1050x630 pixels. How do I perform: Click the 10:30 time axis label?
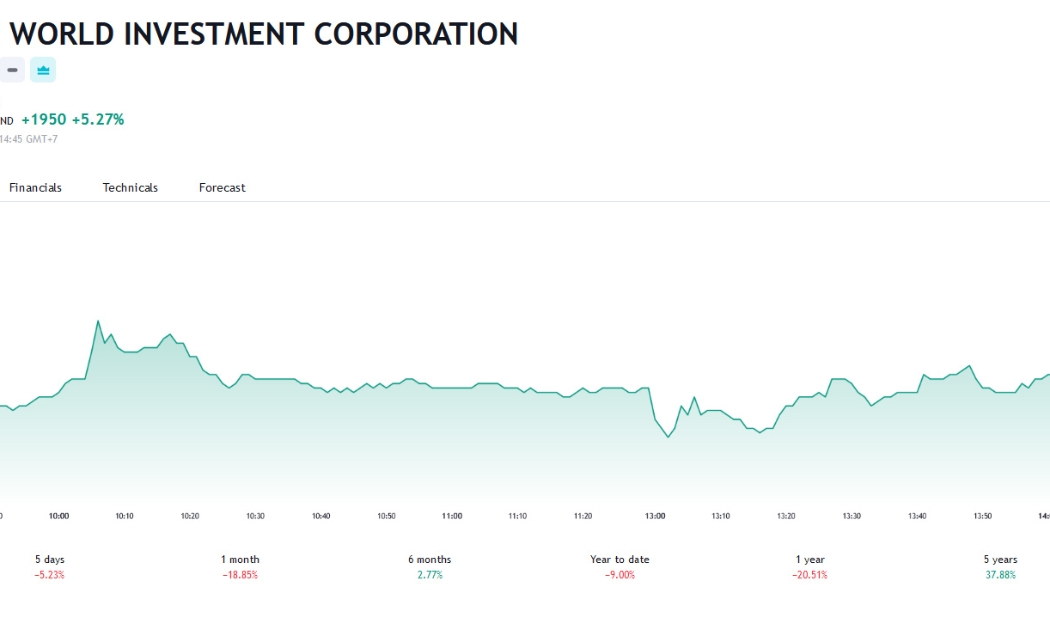pos(255,516)
